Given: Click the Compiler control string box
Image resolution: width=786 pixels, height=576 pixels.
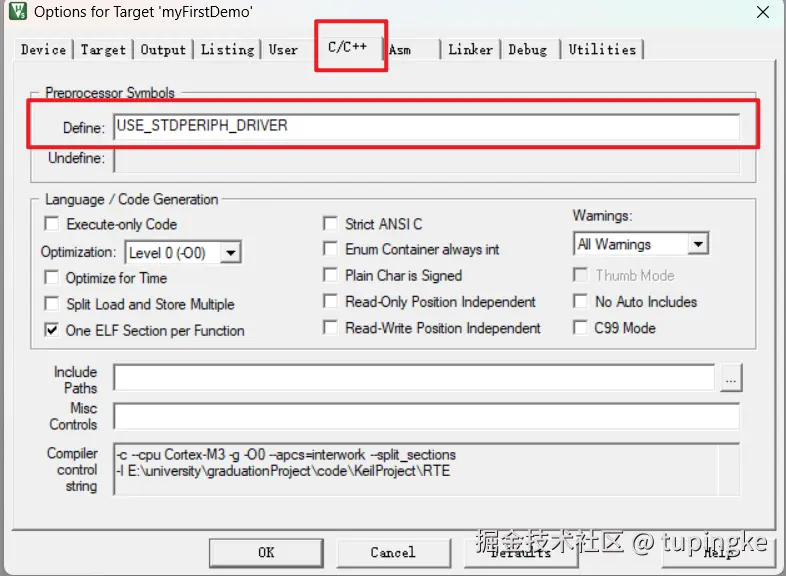Looking at the screenshot, I should point(427,469).
